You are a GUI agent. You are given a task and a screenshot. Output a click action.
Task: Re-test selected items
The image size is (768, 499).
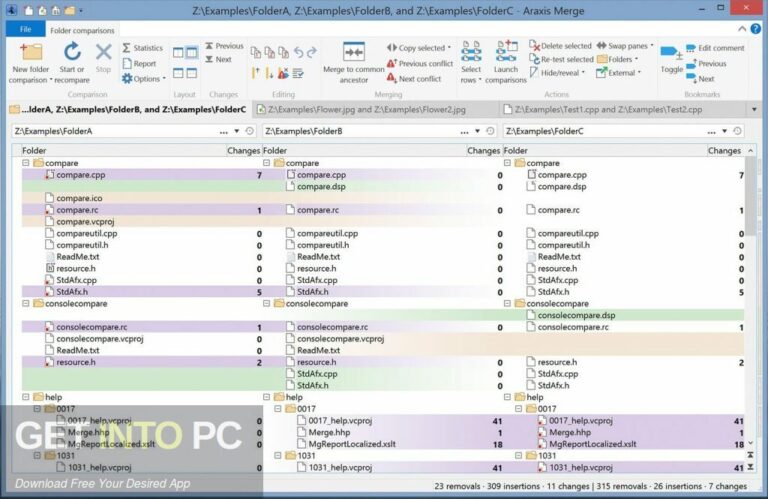coord(562,59)
